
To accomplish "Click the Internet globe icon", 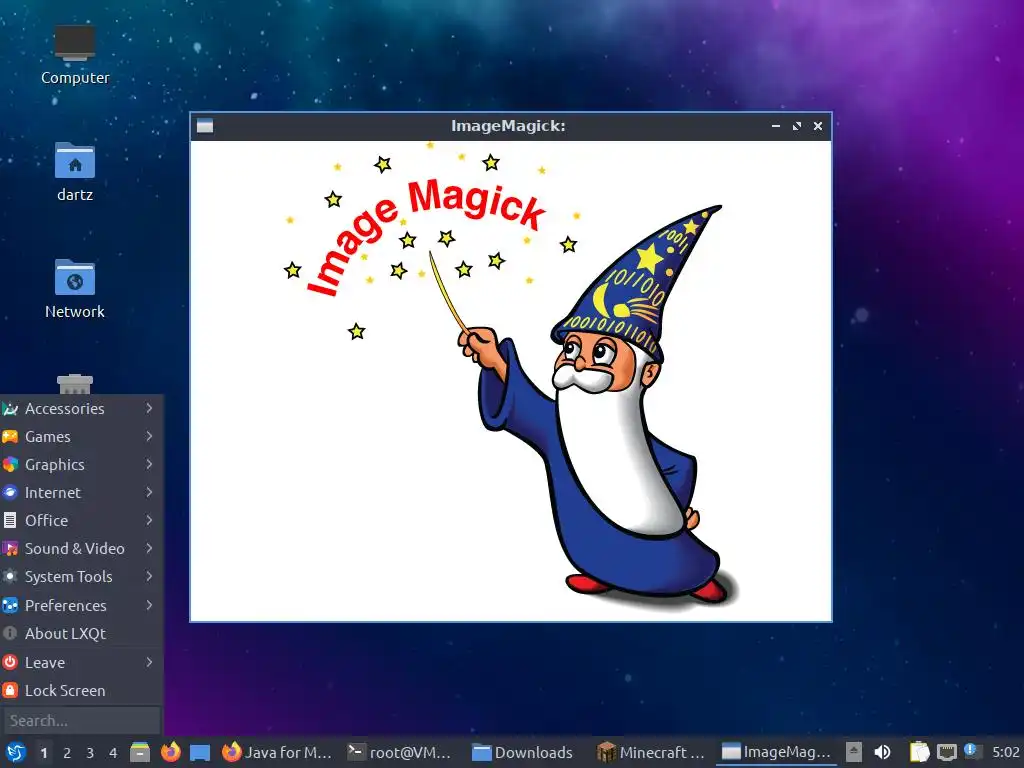I will pyautogui.click(x=10, y=493).
